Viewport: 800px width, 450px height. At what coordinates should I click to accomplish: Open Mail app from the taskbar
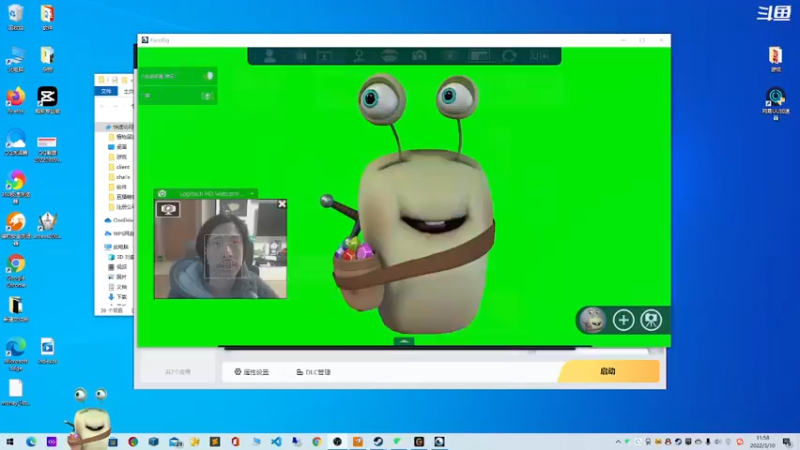(x=175, y=442)
